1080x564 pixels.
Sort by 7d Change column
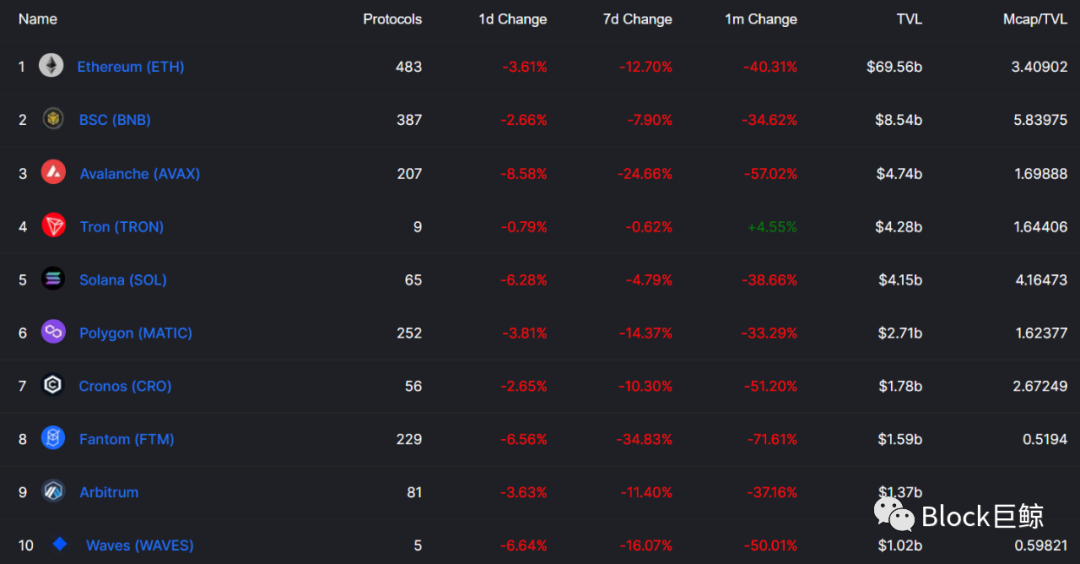(637, 19)
